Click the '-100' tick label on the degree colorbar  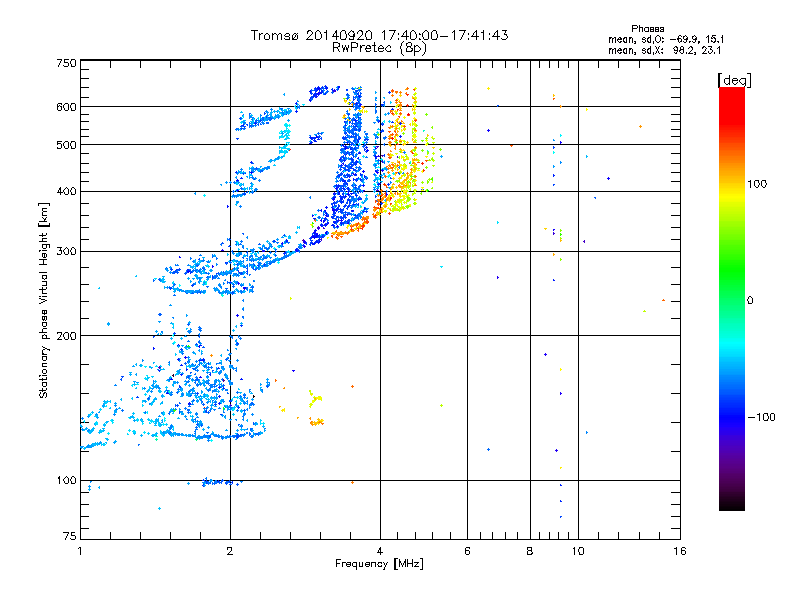[762, 417]
